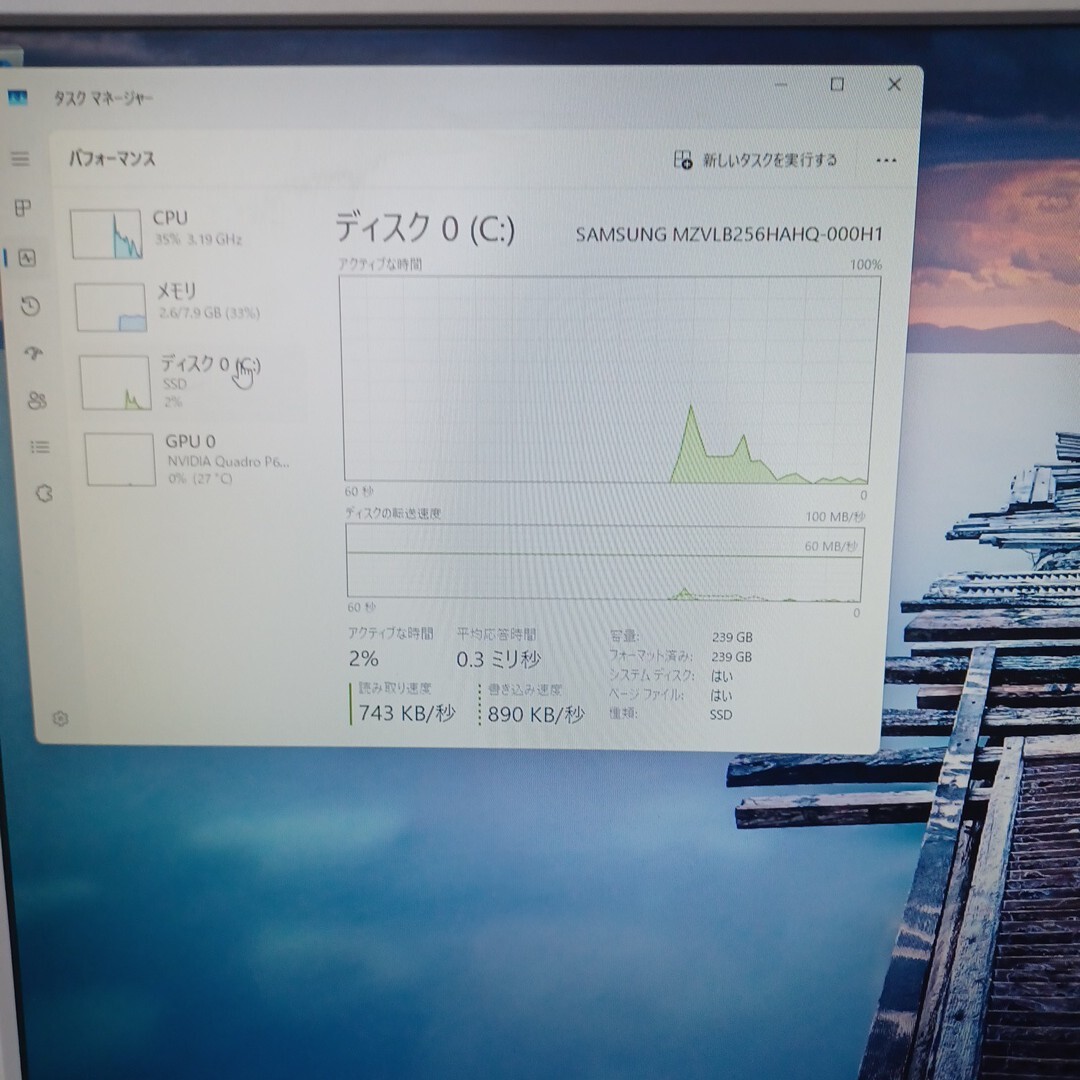The image size is (1080, 1080).
Task: Open the Startup apps page icon
Action: (x=33, y=353)
